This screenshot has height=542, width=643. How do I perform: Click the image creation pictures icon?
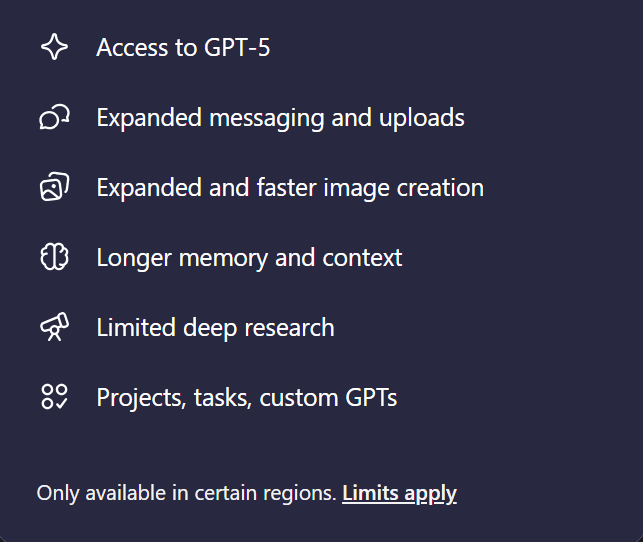(54, 187)
